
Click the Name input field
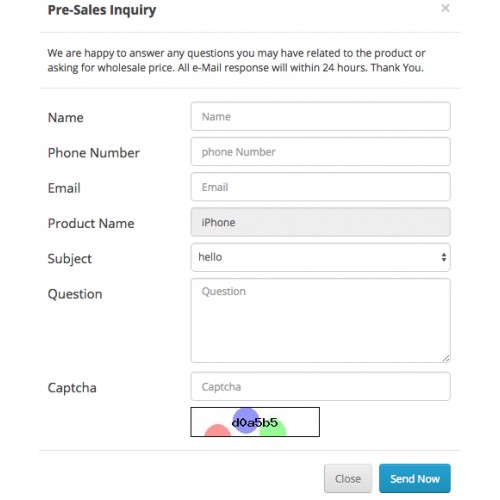pyautogui.click(x=320, y=116)
